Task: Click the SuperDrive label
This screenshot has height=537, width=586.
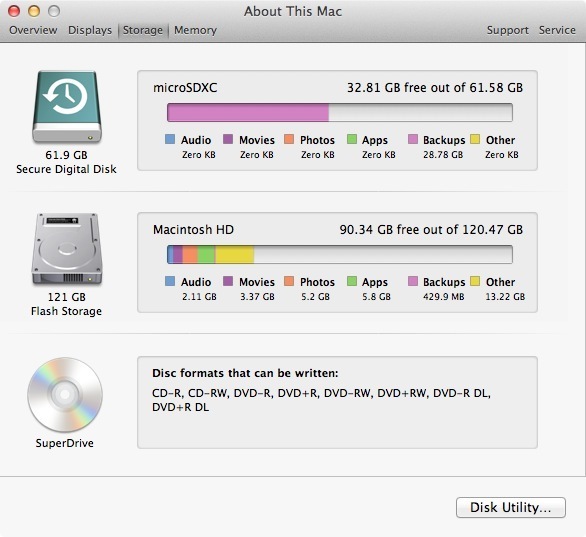Action: [65, 443]
